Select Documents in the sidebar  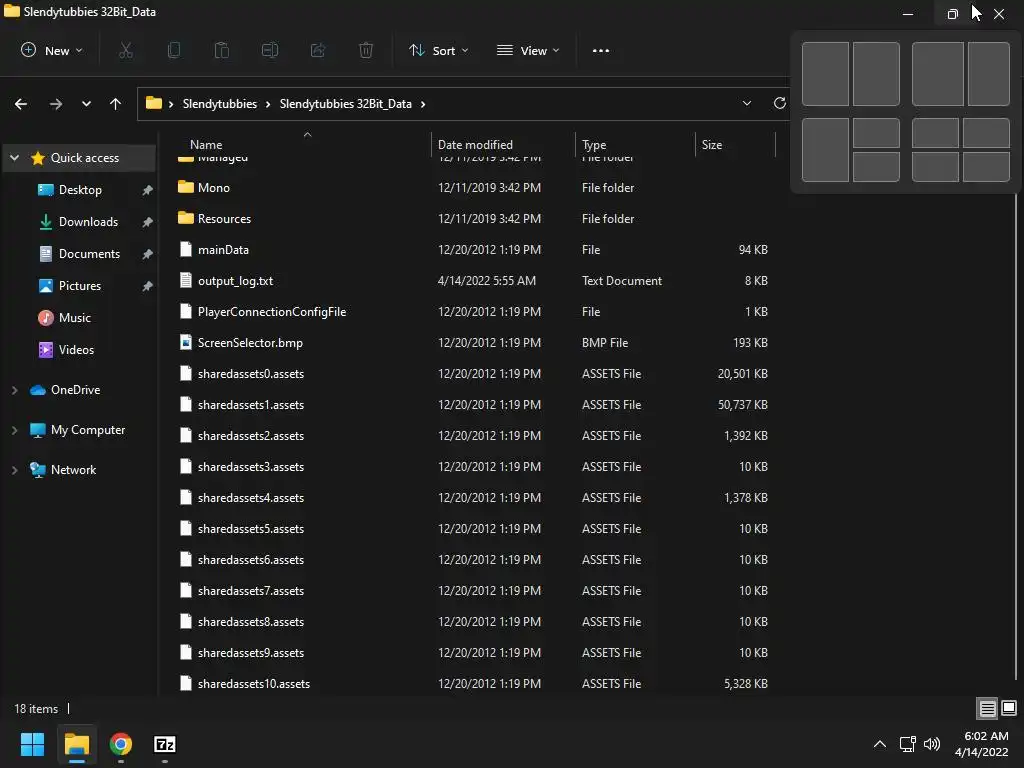[x=89, y=254]
